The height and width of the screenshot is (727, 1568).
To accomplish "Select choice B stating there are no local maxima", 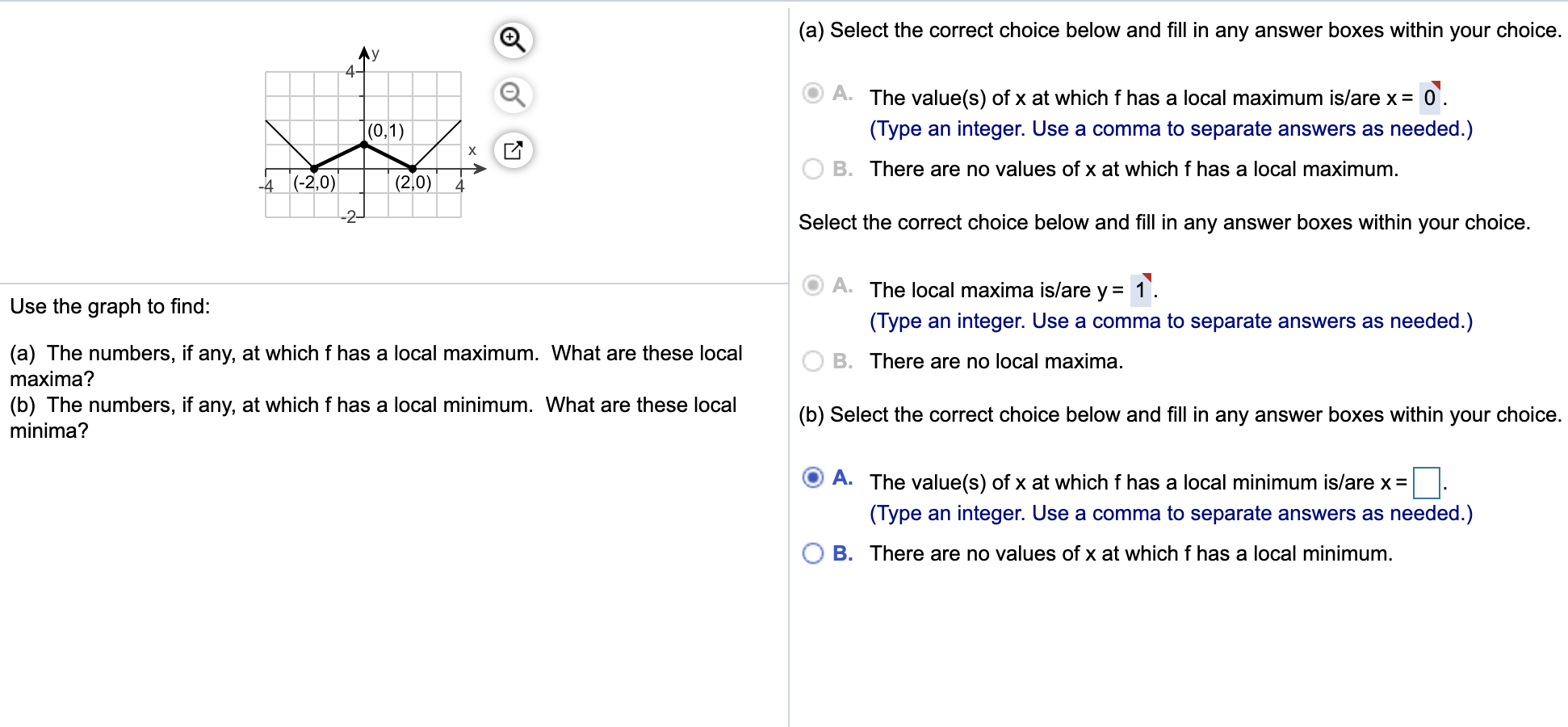I will [812, 360].
